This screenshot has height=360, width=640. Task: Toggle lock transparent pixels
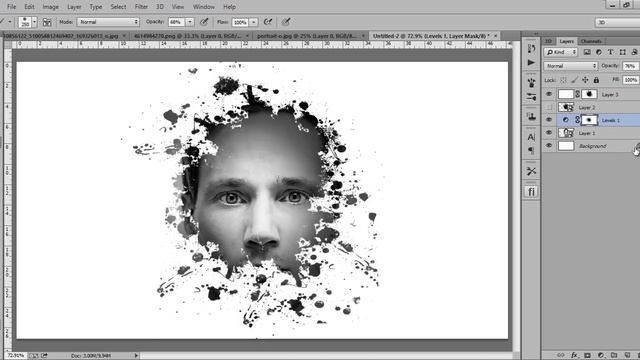pos(563,80)
